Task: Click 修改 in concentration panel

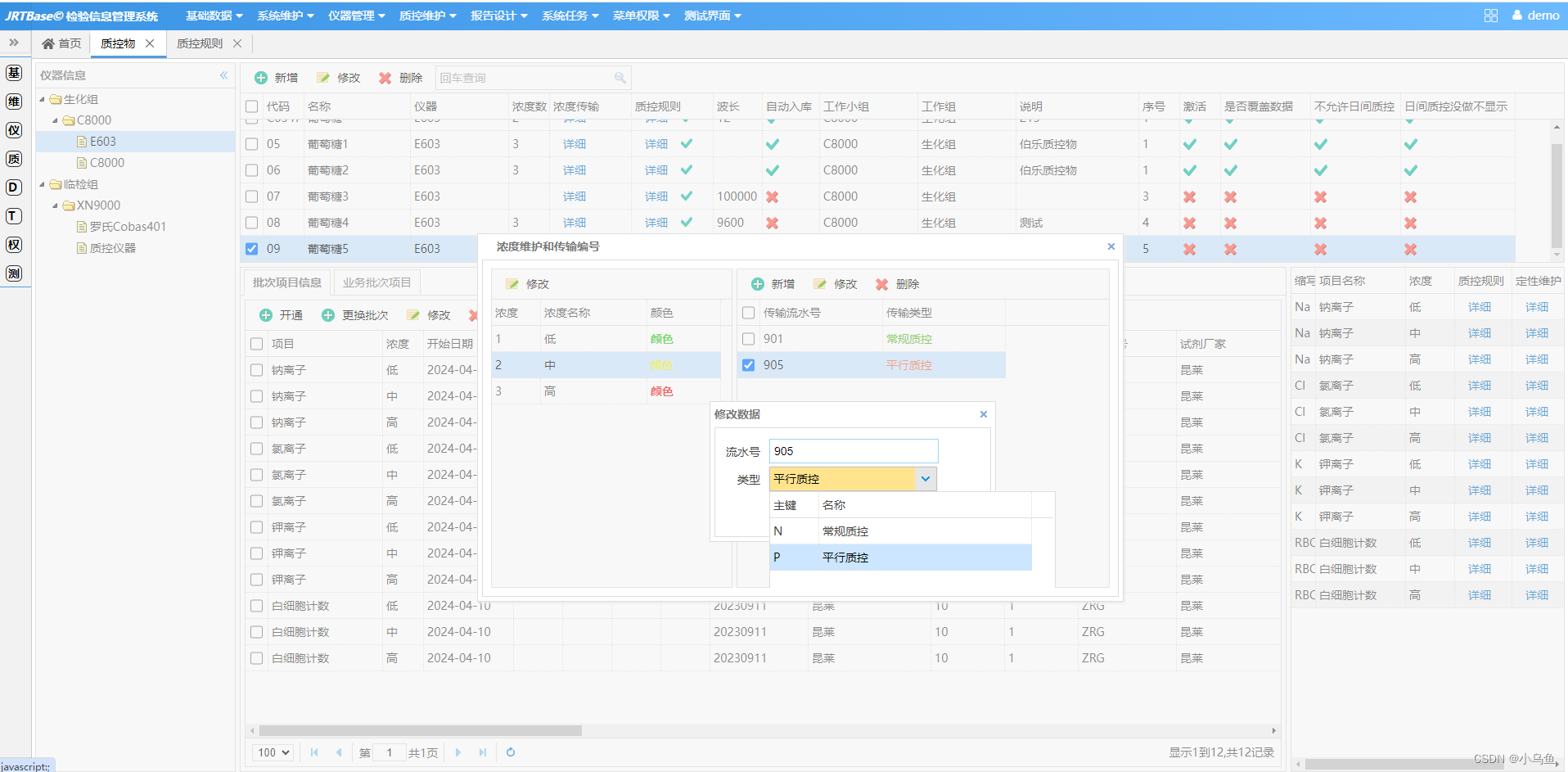Action: coord(528,284)
